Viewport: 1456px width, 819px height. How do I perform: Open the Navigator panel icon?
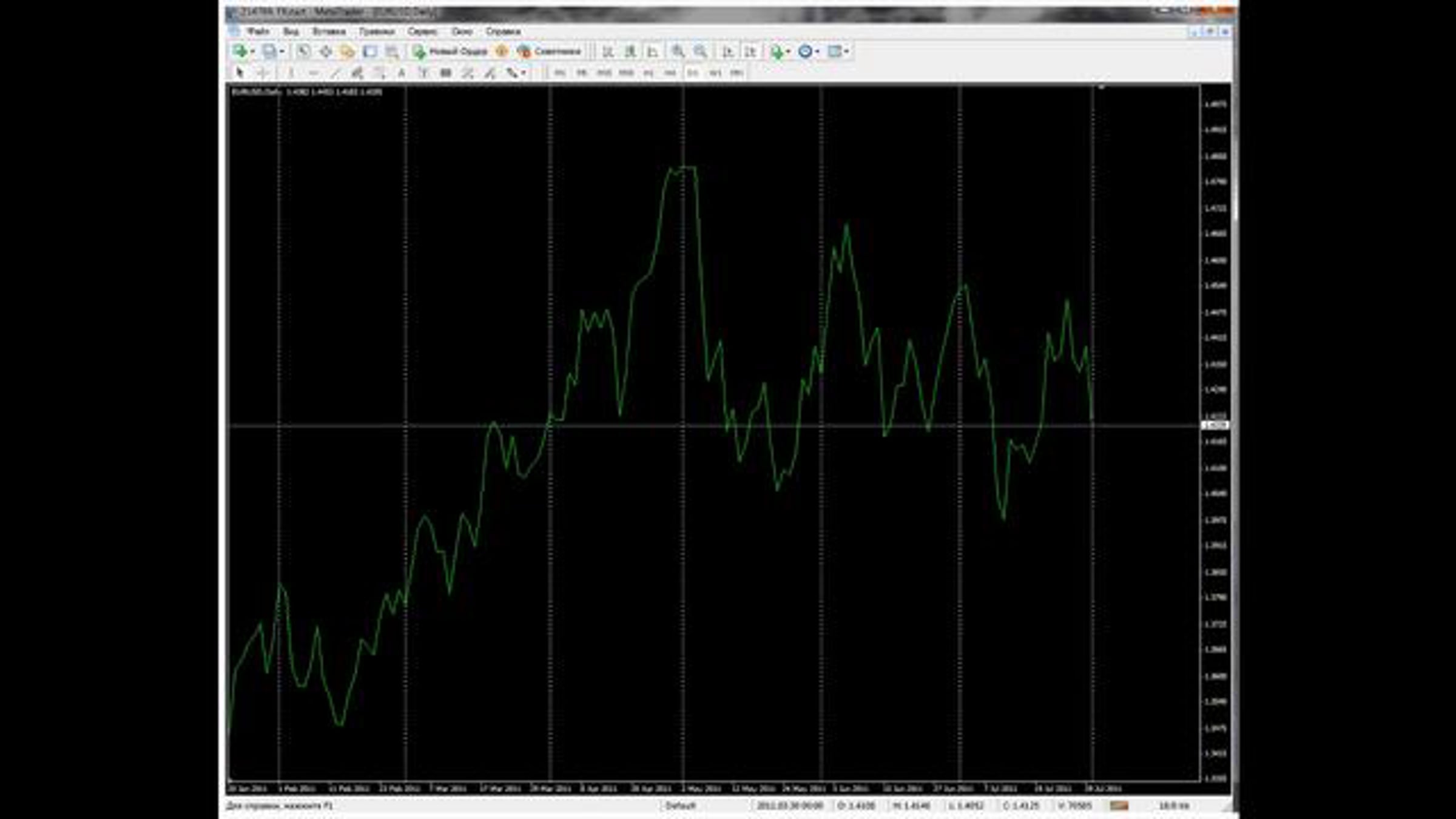(347, 52)
